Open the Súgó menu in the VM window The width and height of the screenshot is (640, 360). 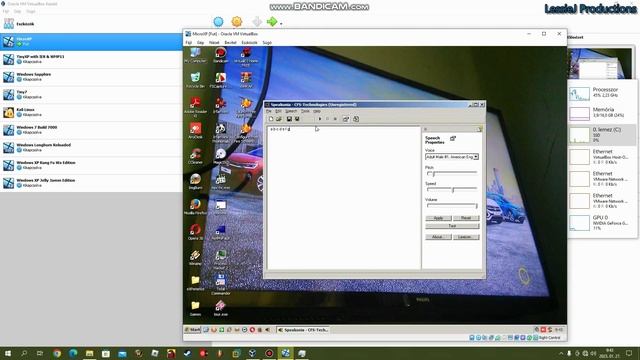click(x=267, y=42)
